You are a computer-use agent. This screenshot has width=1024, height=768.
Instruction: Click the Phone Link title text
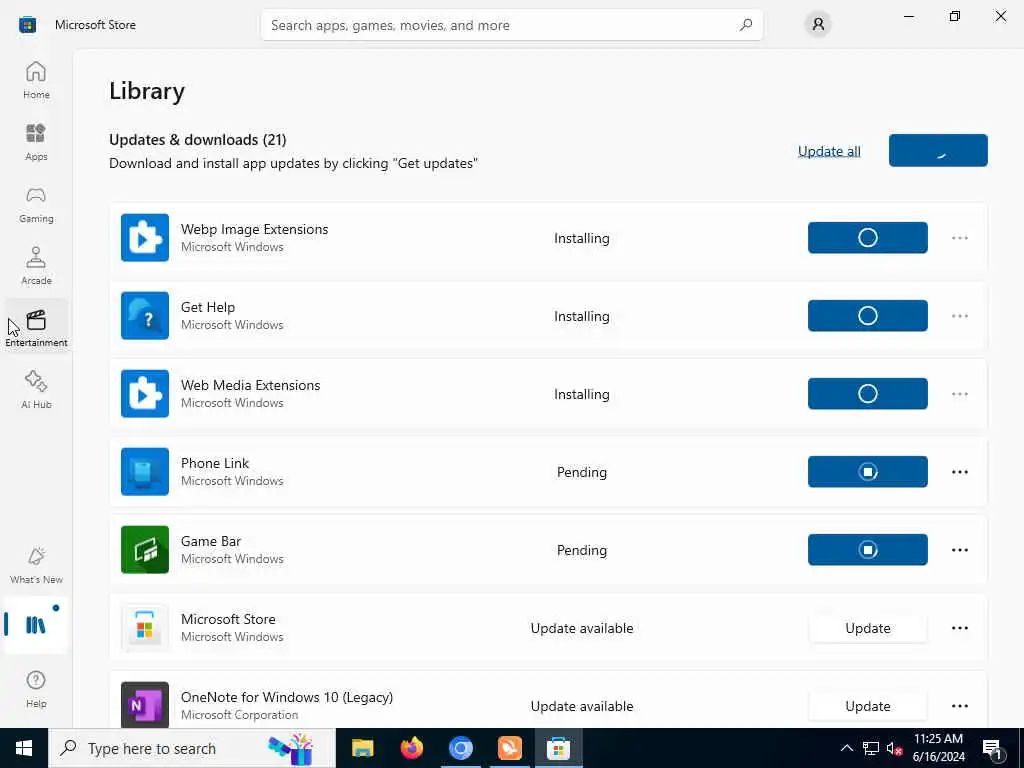215,463
